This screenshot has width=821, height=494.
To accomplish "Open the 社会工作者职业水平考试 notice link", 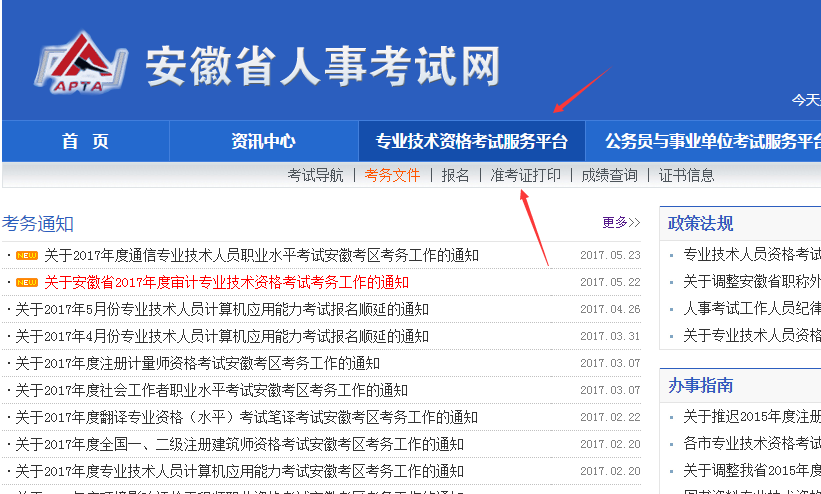I will 211,390.
